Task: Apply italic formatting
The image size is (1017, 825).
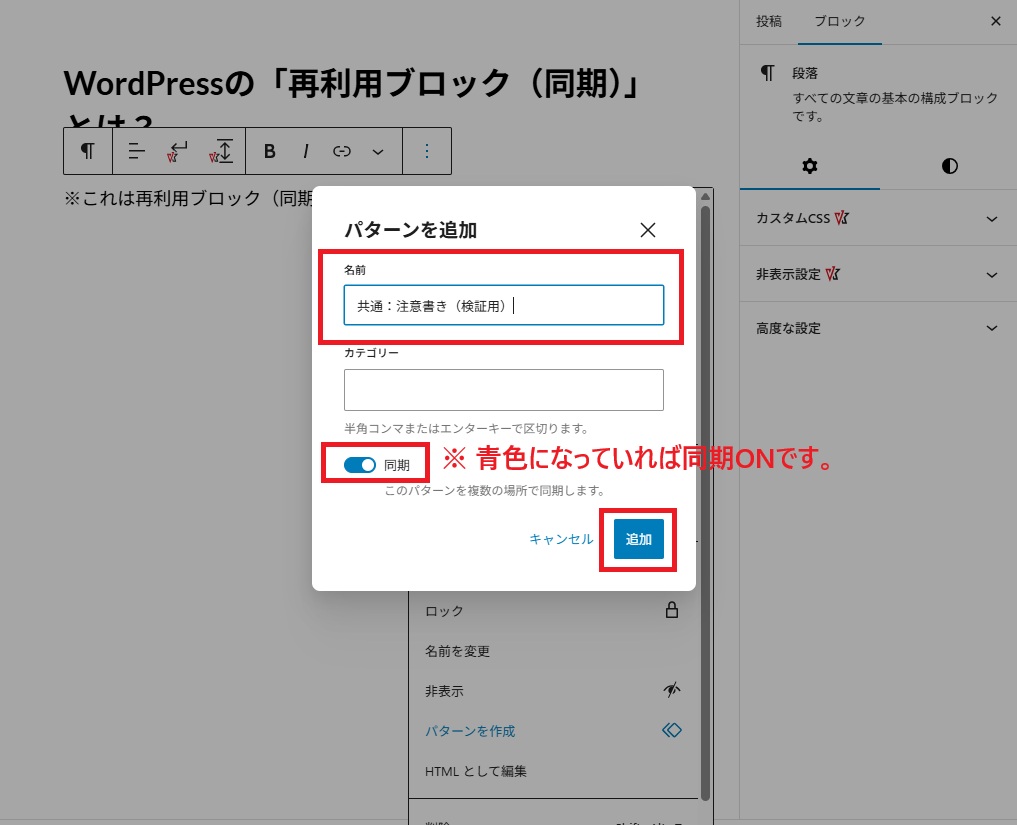Action: pos(305,151)
